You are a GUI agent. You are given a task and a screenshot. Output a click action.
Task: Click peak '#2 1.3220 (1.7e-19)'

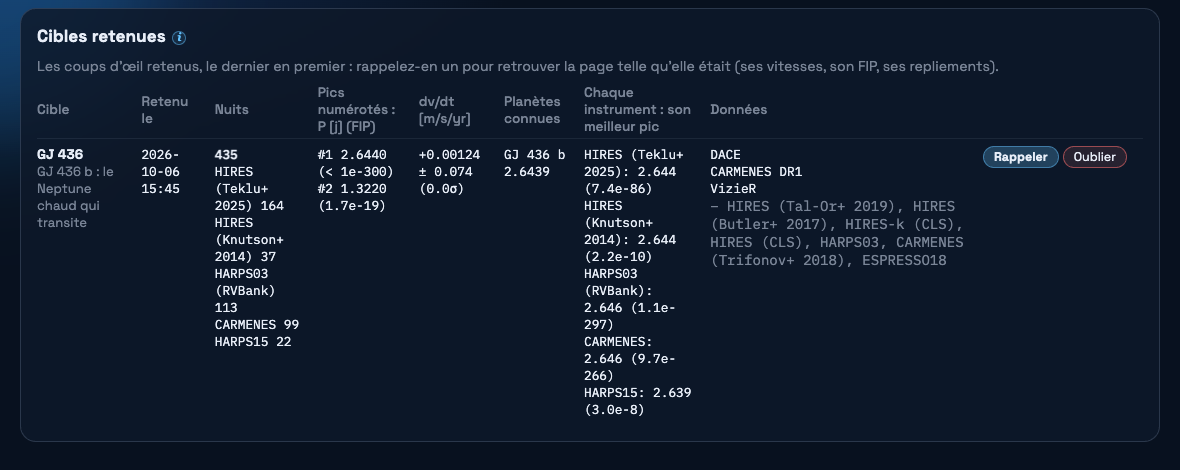pyautogui.click(x=352, y=197)
